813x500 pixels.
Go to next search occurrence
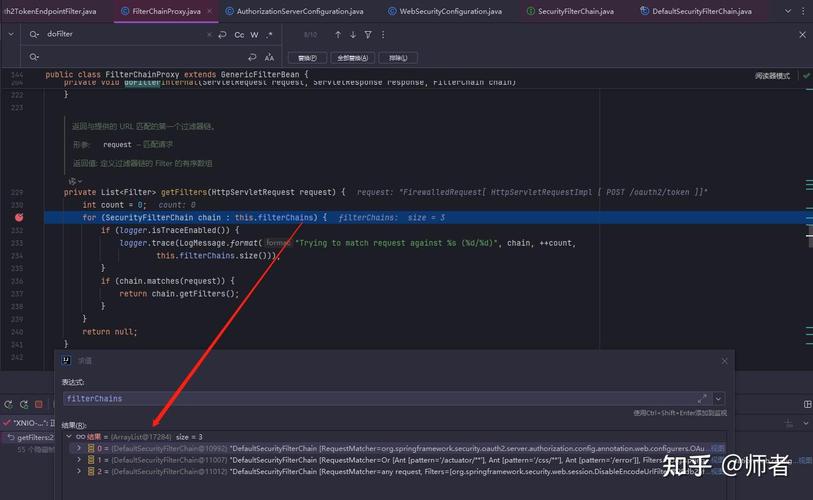[x=353, y=35]
